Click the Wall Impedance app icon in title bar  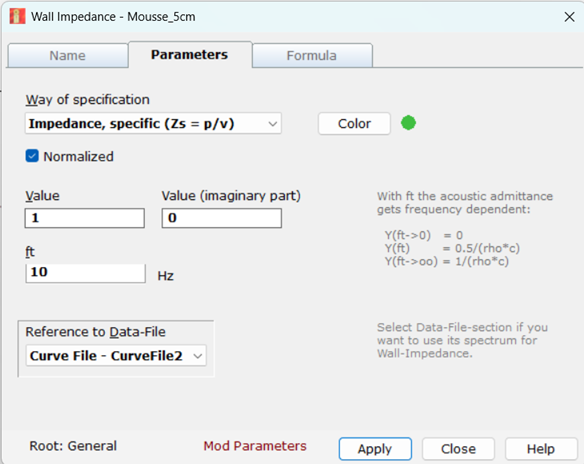click(x=17, y=16)
